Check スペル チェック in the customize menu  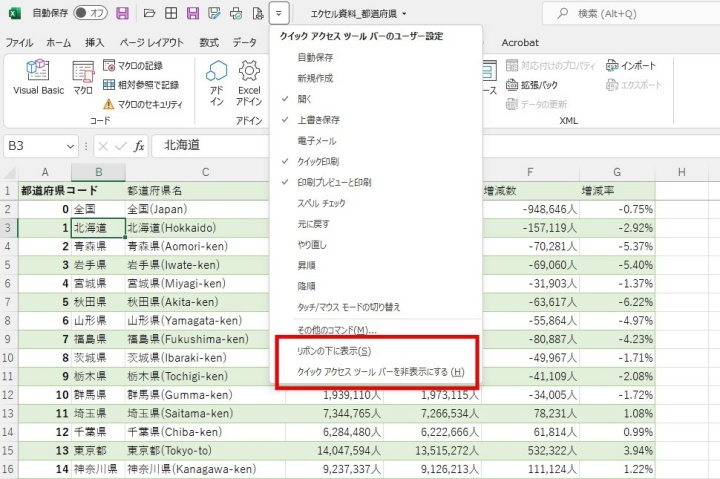376,203
